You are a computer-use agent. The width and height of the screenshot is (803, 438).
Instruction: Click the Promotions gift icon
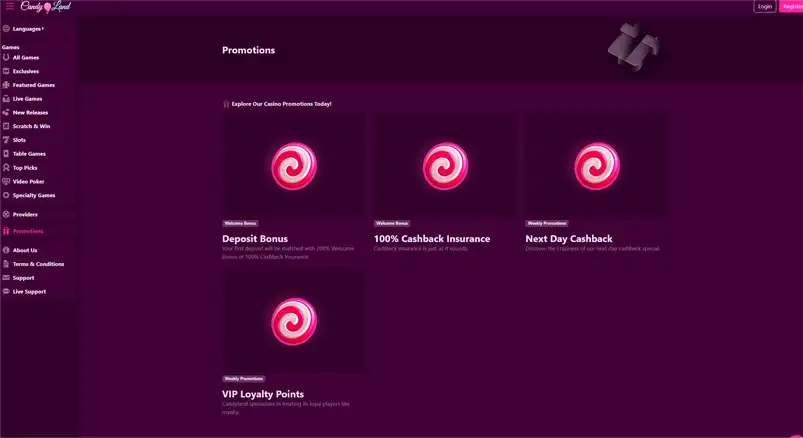click(x=6, y=231)
